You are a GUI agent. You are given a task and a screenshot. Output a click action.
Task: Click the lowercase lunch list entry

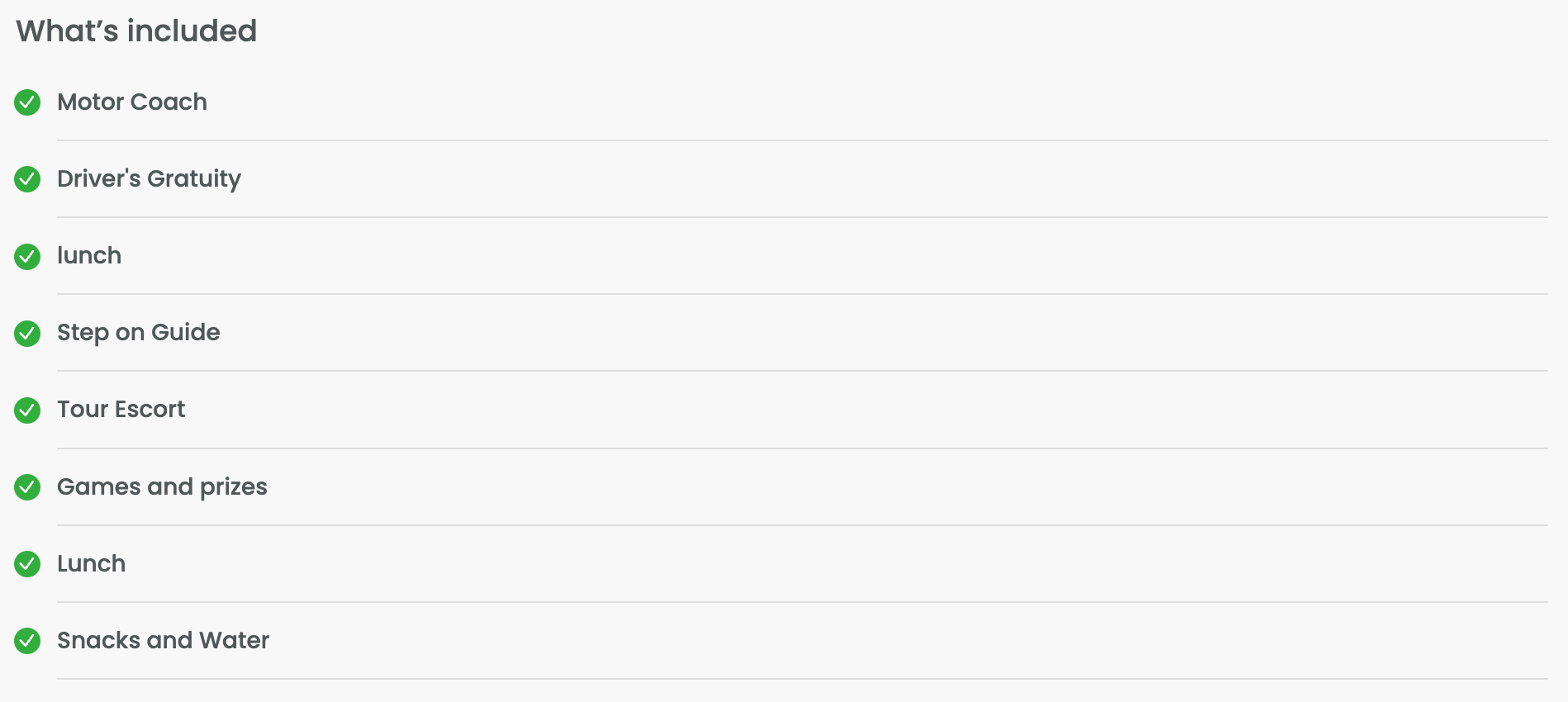(x=89, y=255)
